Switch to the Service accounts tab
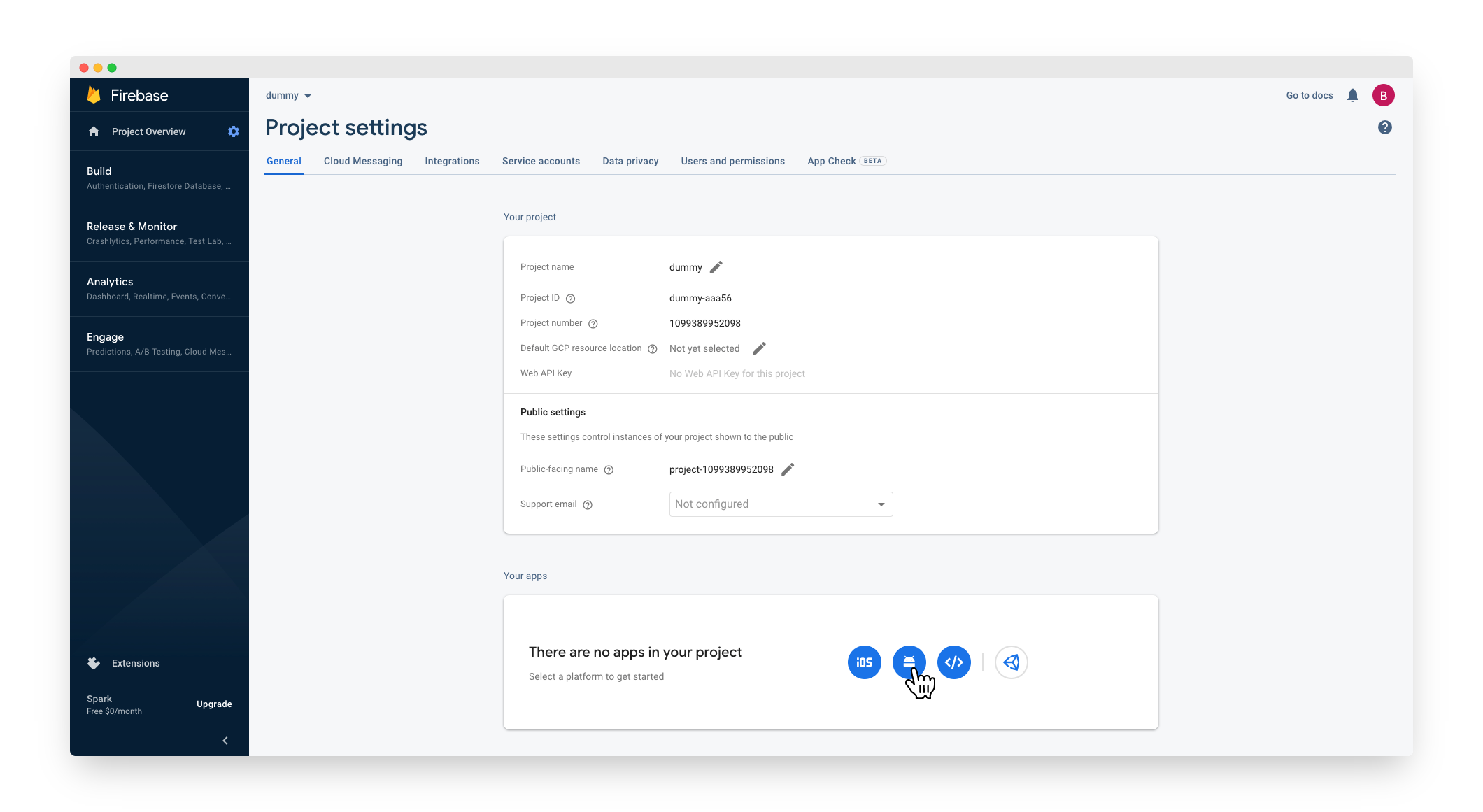 (541, 161)
